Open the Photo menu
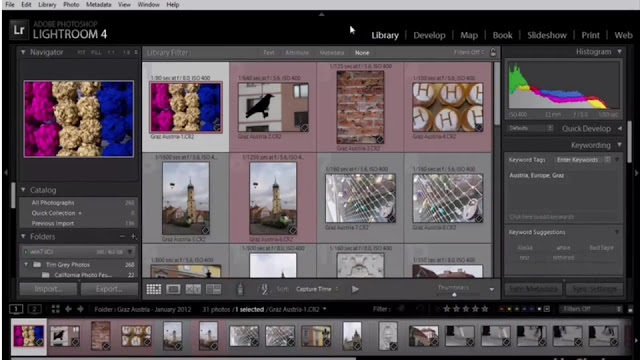 [x=71, y=4]
